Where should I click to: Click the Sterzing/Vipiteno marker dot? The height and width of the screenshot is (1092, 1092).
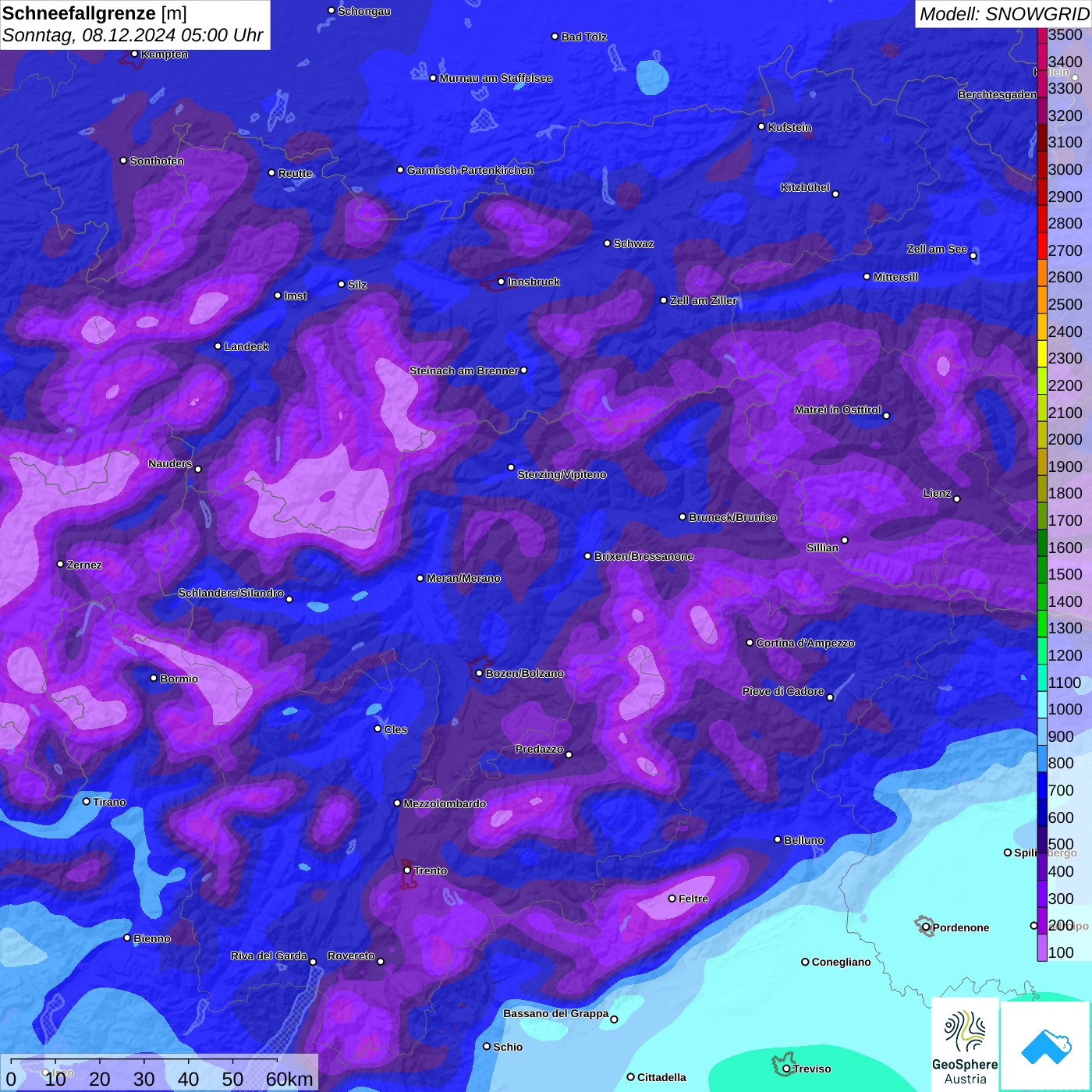tap(511, 468)
